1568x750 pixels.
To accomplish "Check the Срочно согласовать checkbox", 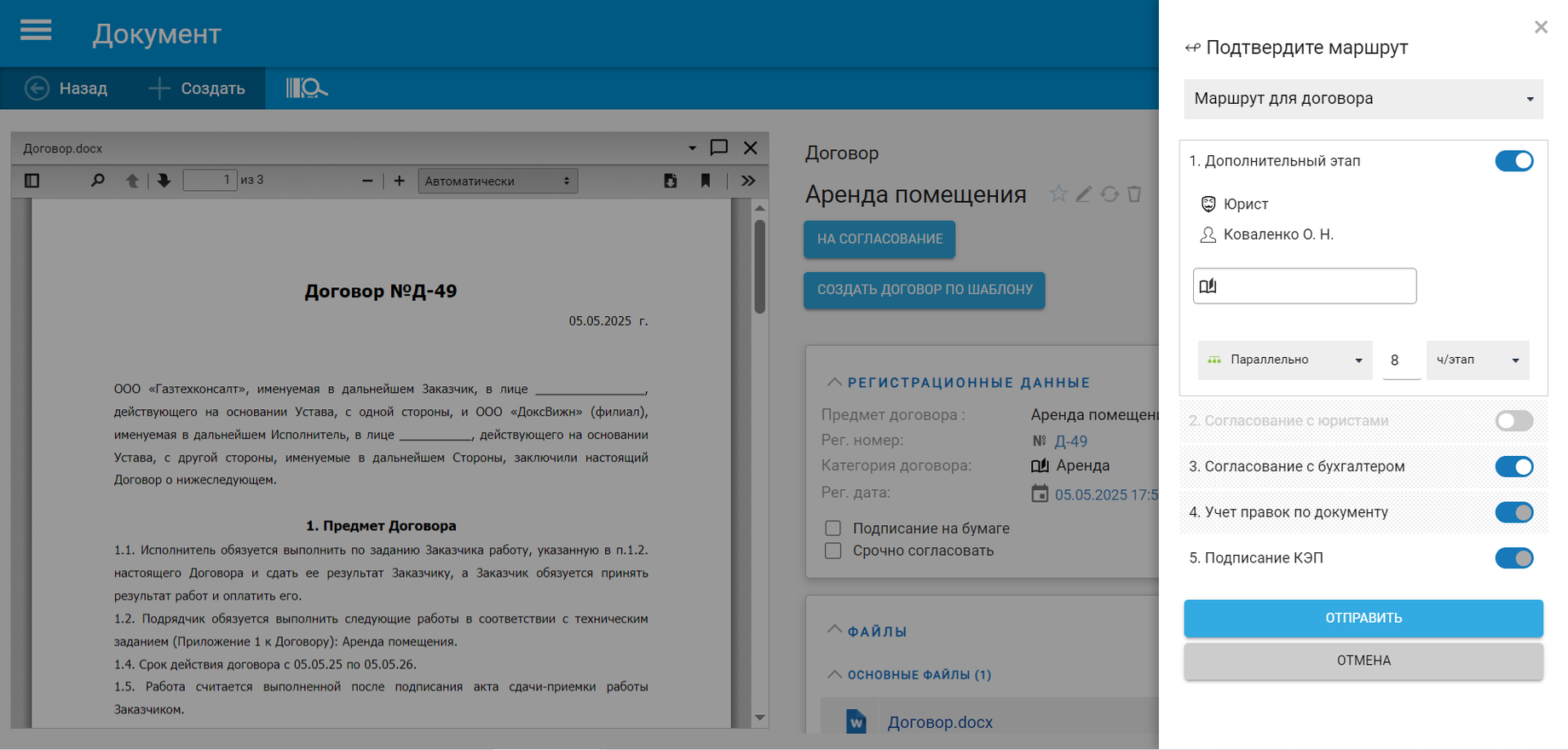I will (833, 551).
